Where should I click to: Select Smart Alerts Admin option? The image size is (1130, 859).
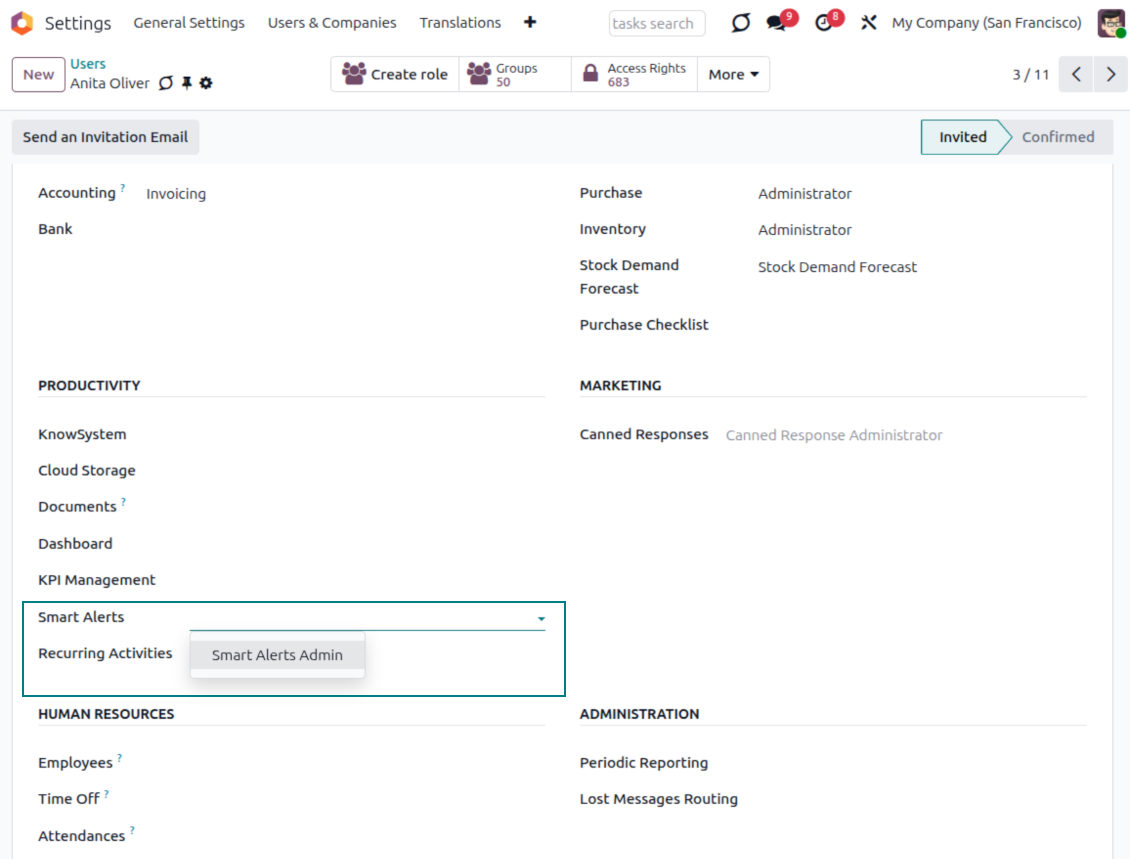click(277, 655)
